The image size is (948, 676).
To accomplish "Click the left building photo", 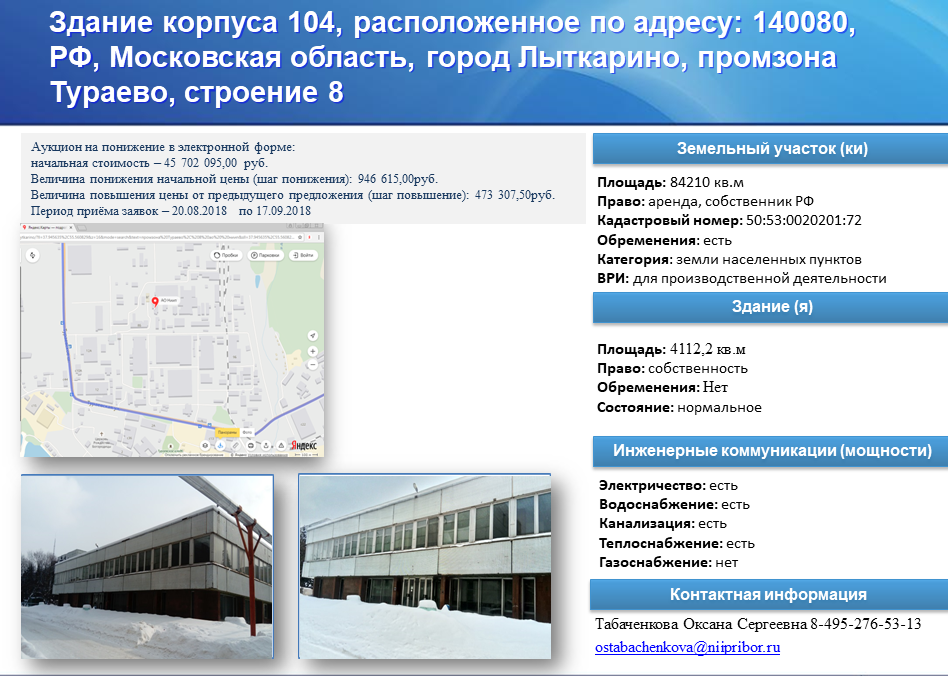I will pyautogui.click(x=147, y=566).
